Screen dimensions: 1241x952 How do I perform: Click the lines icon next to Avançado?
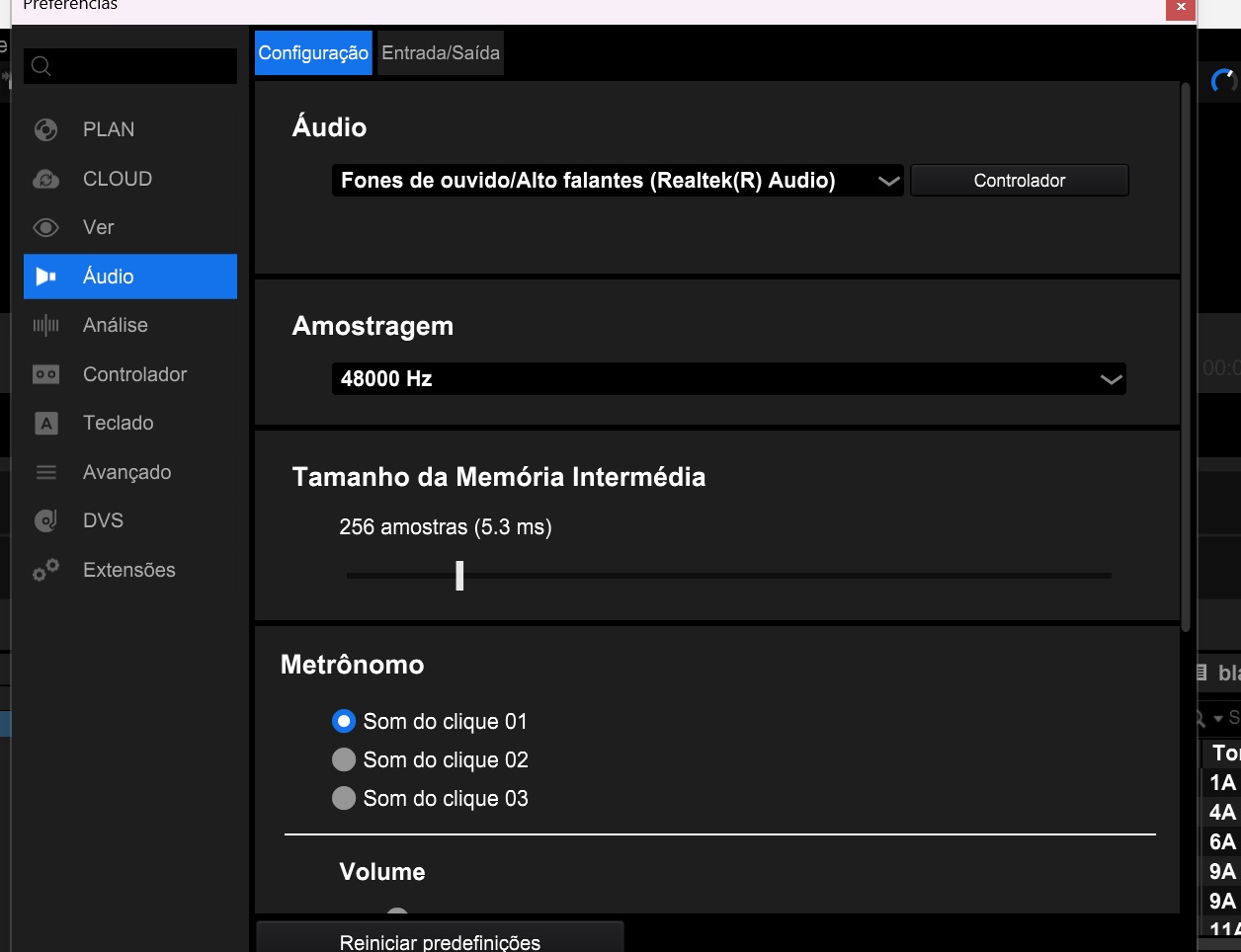click(x=45, y=472)
